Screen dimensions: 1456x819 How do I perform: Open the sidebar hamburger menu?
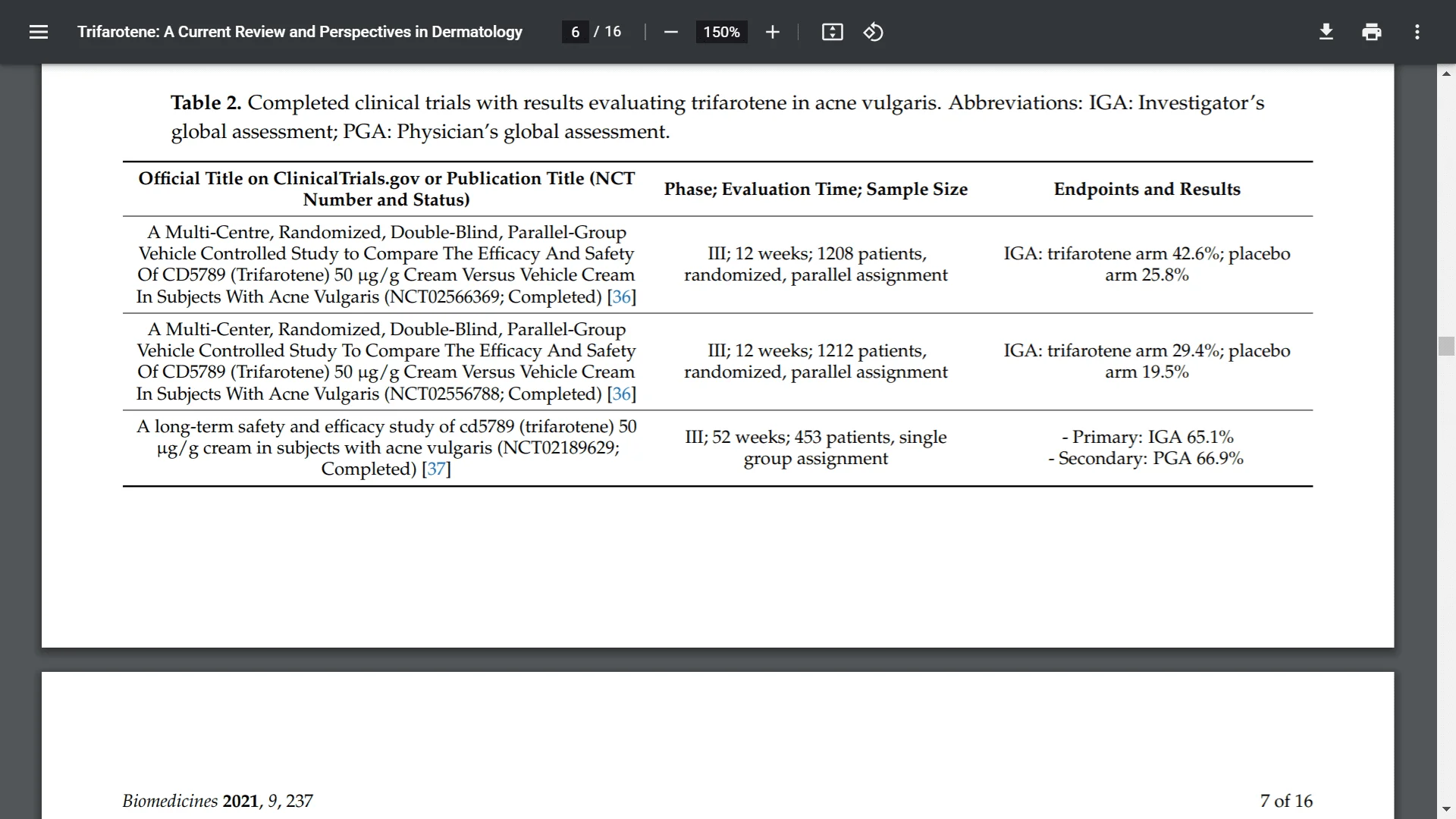(39, 32)
